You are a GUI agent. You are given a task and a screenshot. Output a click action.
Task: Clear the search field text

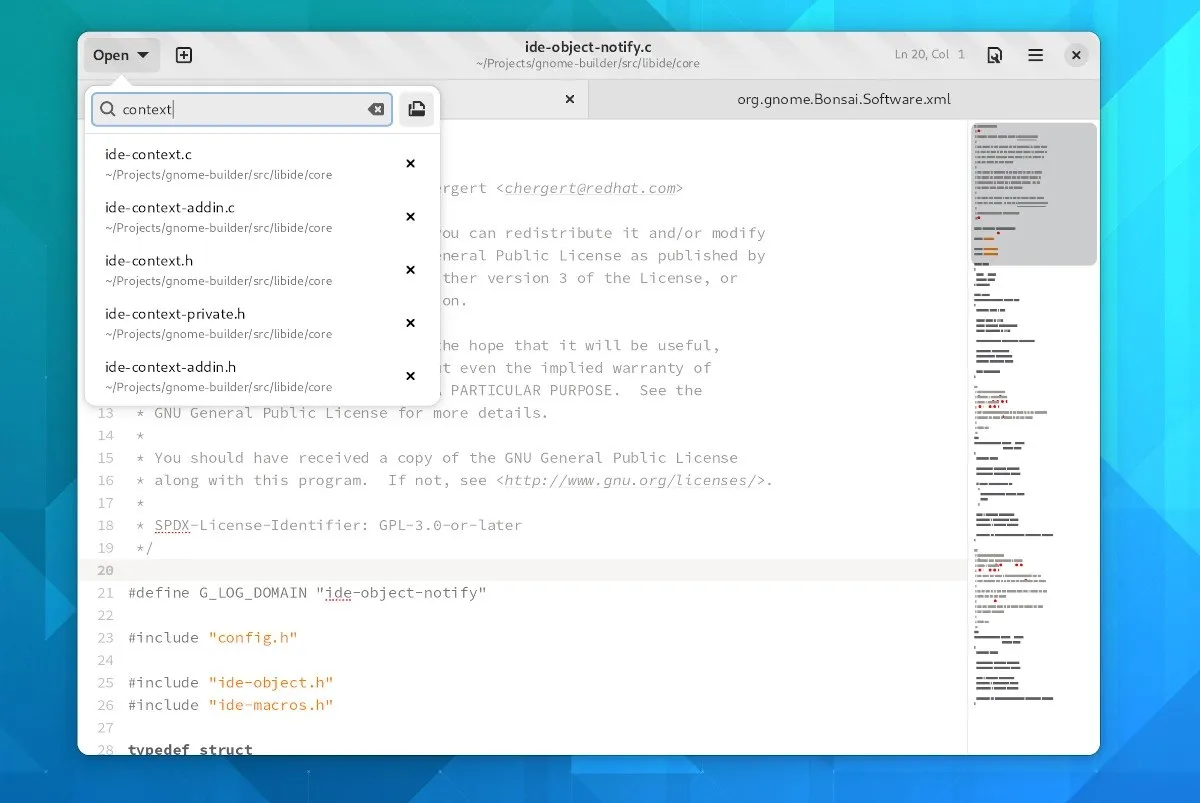(x=376, y=110)
